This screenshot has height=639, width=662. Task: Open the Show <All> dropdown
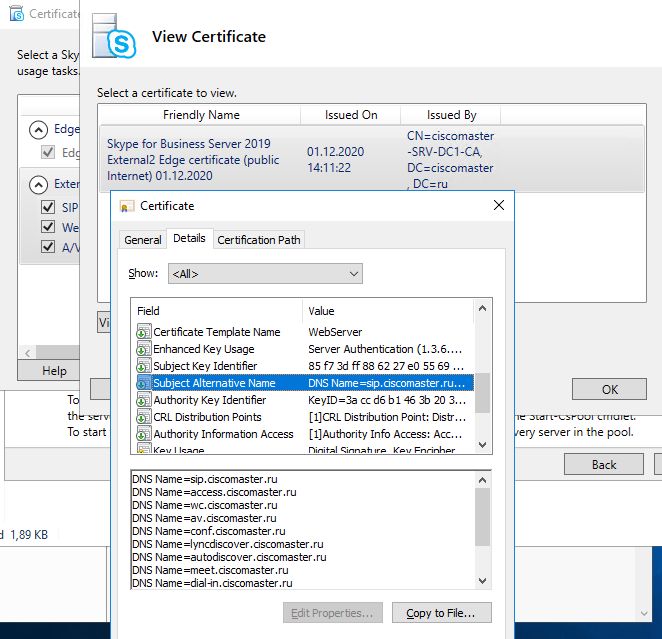click(x=265, y=273)
